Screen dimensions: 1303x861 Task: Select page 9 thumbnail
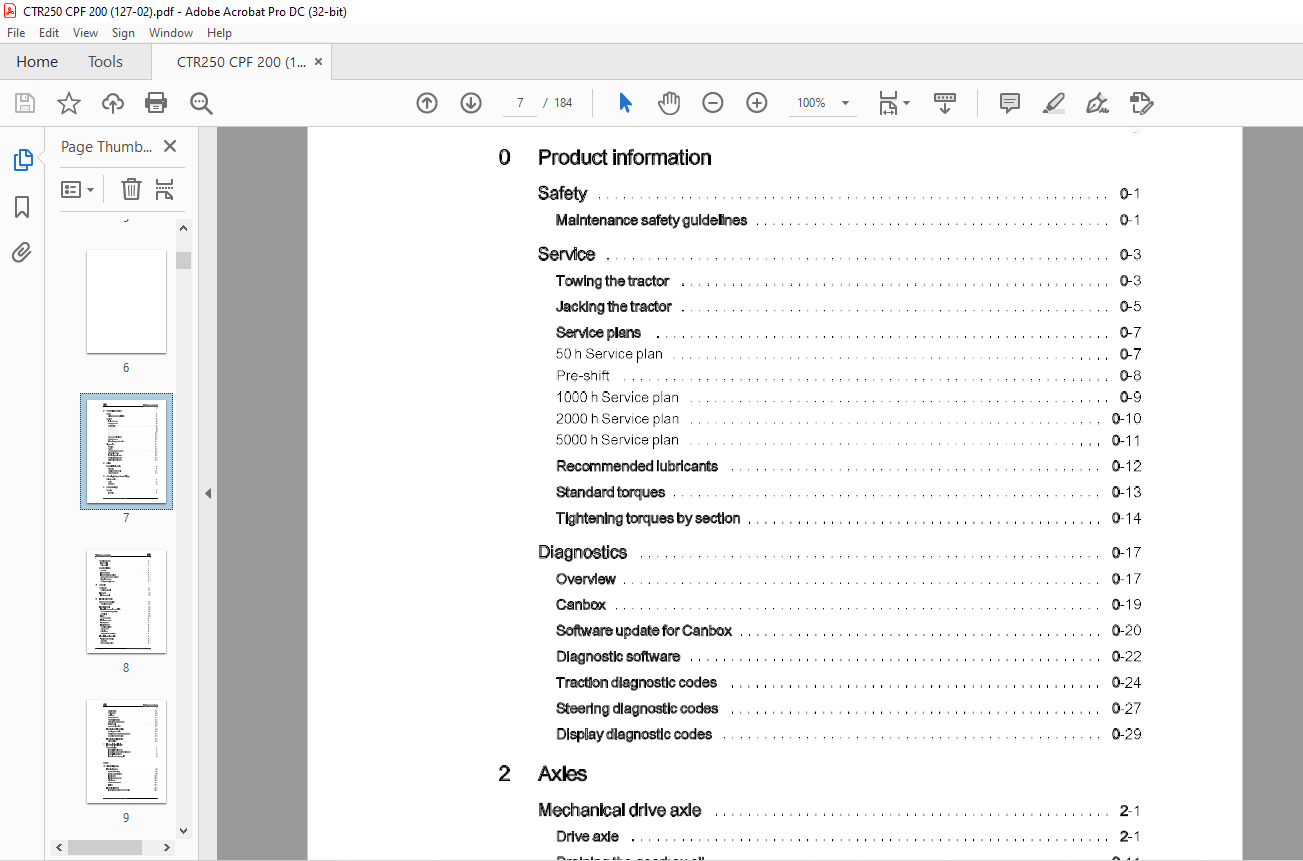126,751
